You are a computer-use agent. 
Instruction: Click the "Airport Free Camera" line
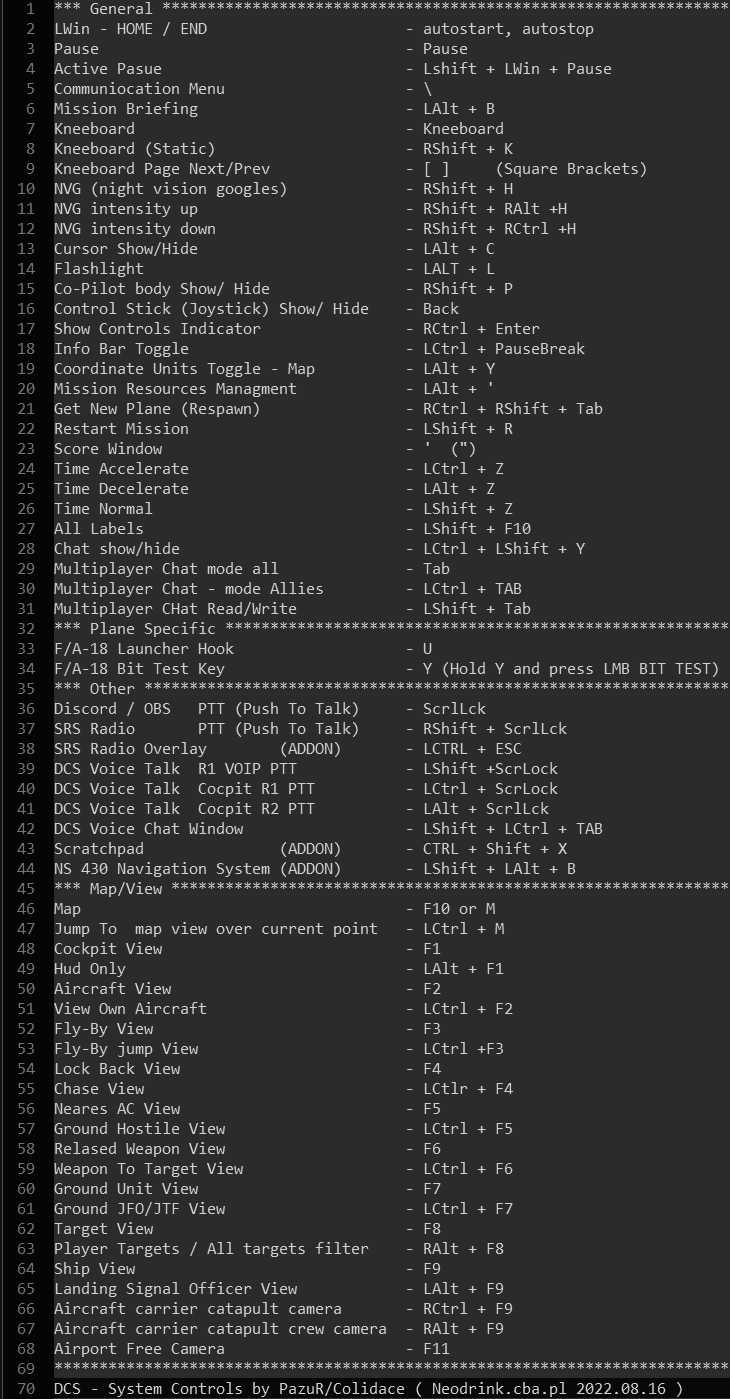(139, 1349)
